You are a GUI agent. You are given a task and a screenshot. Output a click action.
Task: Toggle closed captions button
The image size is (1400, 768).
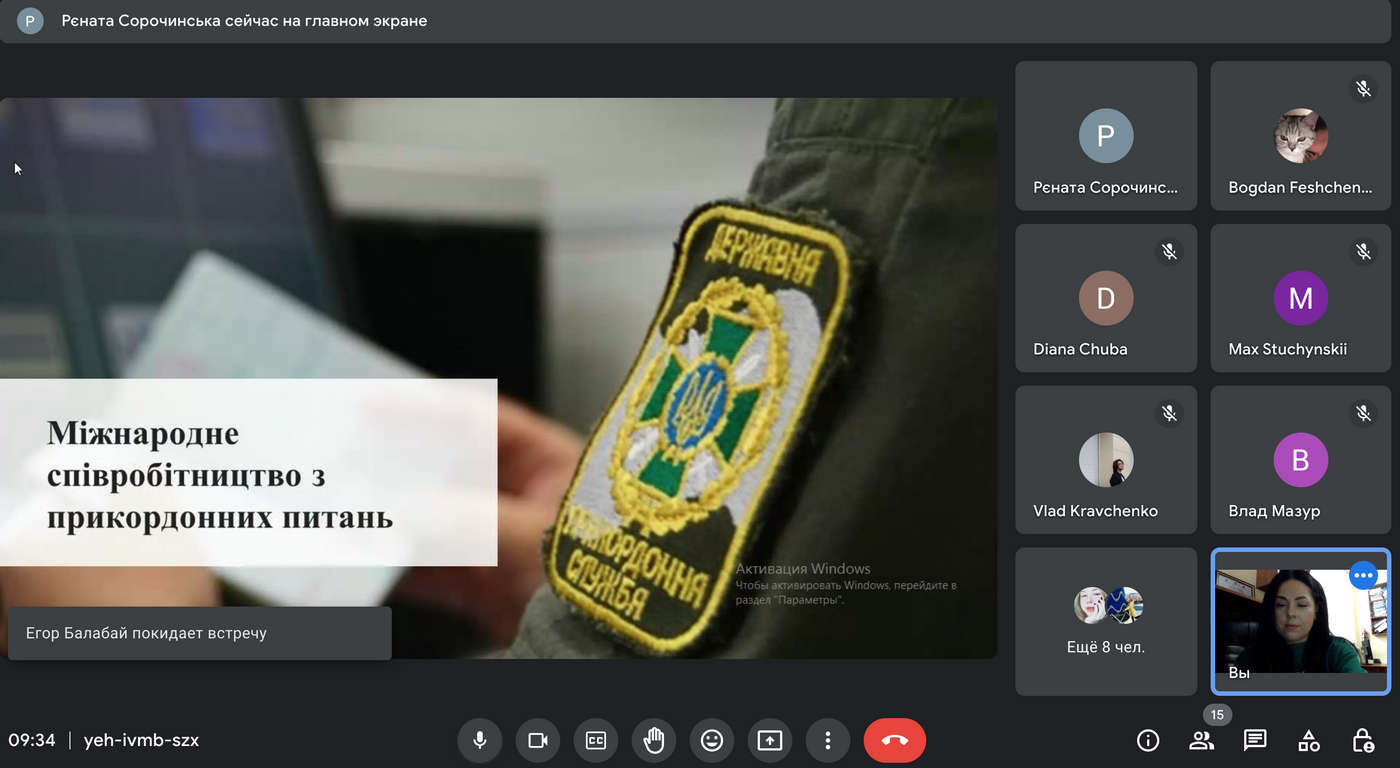596,740
